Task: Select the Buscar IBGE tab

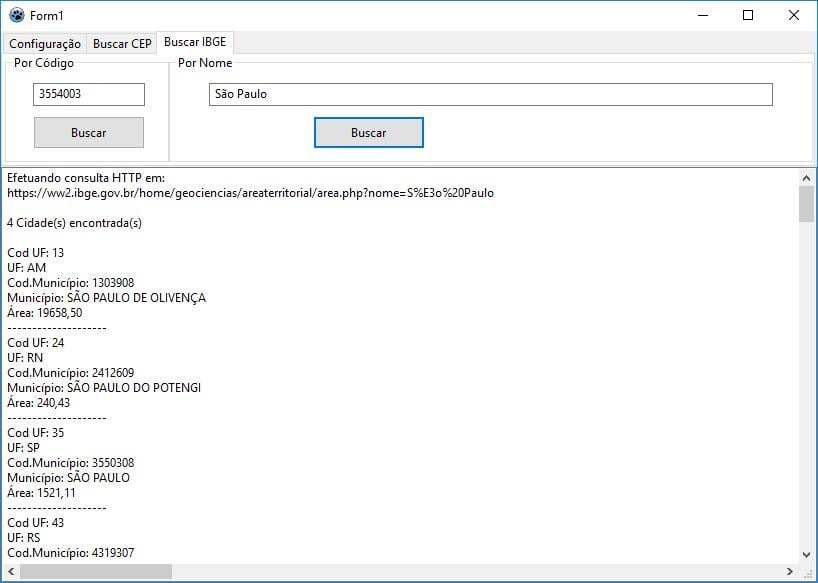Action: click(x=195, y=42)
